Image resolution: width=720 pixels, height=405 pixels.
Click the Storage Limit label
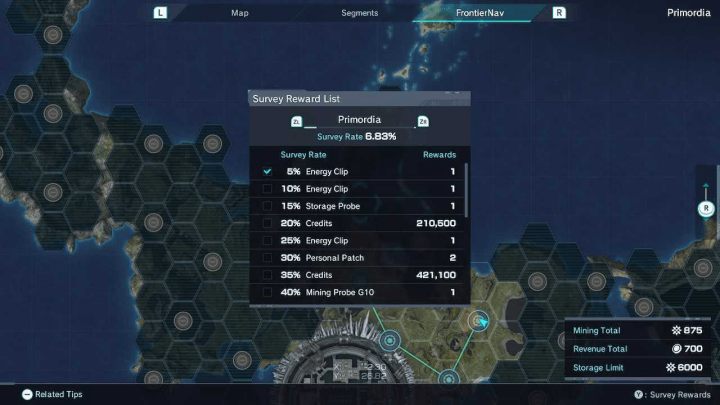click(598, 368)
